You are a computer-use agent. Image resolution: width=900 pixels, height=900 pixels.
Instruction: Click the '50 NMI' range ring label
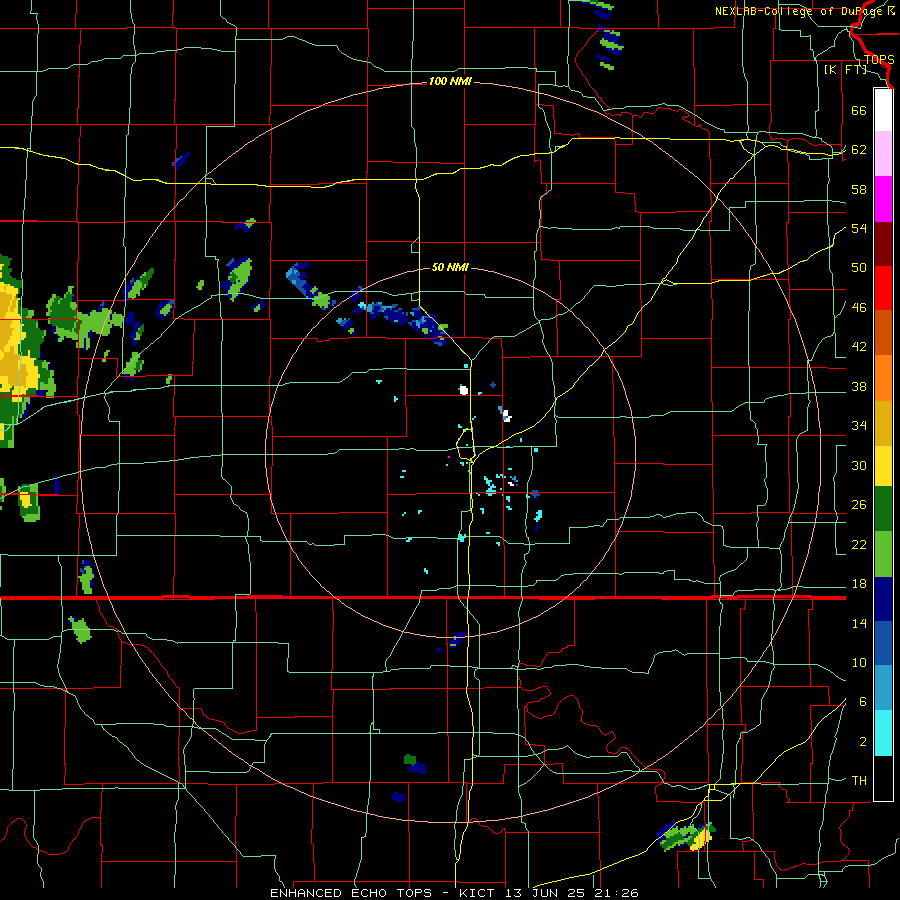pos(450,267)
